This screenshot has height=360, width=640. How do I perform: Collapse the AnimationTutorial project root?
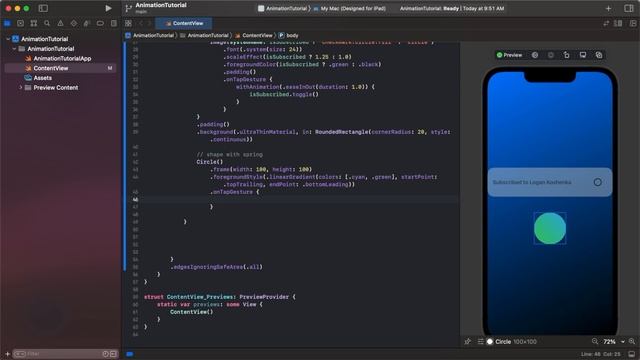(x=8, y=39)
